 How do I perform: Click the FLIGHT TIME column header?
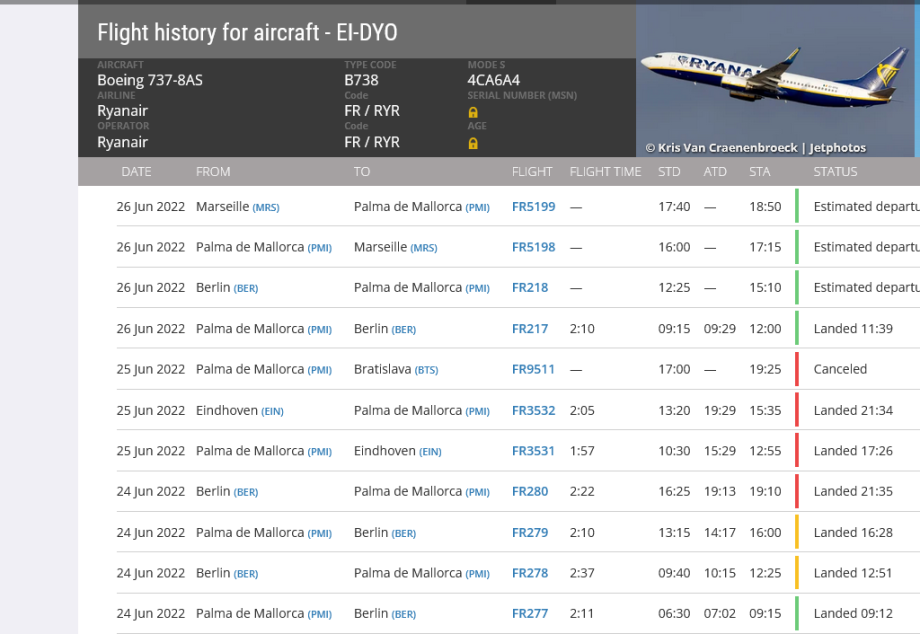click(605, 172)
